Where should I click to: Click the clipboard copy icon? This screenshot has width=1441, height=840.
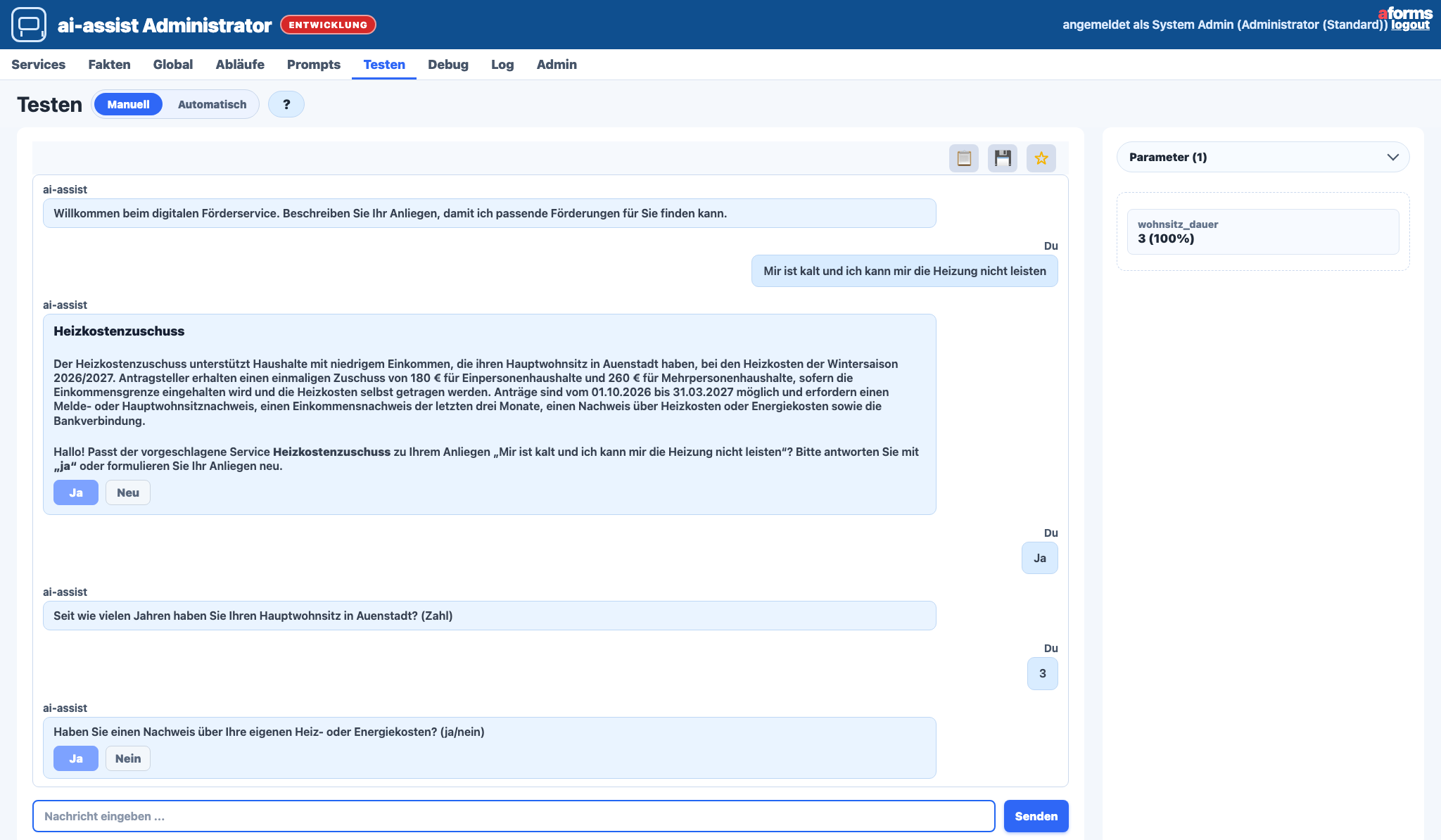tap(964, 158)
